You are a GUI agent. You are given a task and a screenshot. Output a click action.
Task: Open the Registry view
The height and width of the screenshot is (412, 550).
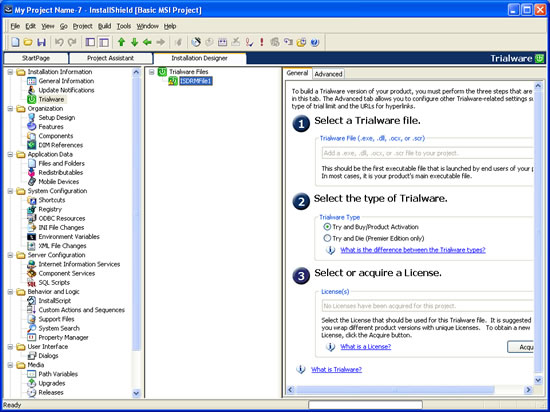pyautogui.click(x=50, y=209)
